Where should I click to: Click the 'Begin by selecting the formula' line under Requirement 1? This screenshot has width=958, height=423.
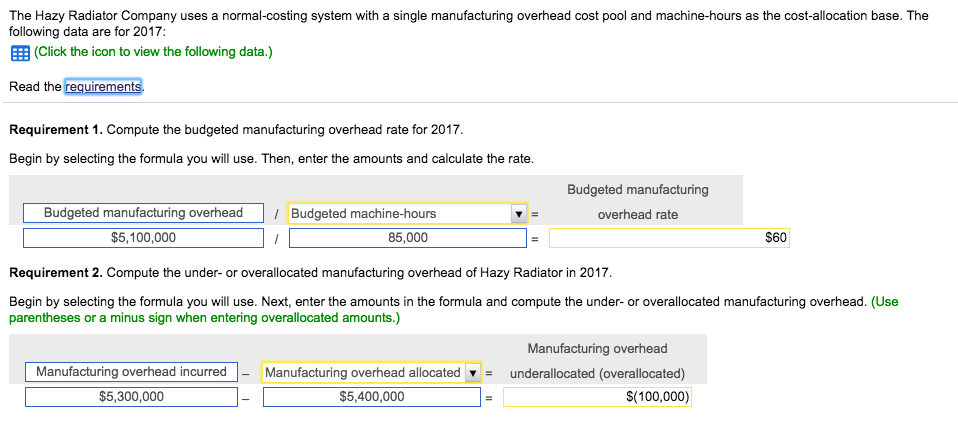271,159
